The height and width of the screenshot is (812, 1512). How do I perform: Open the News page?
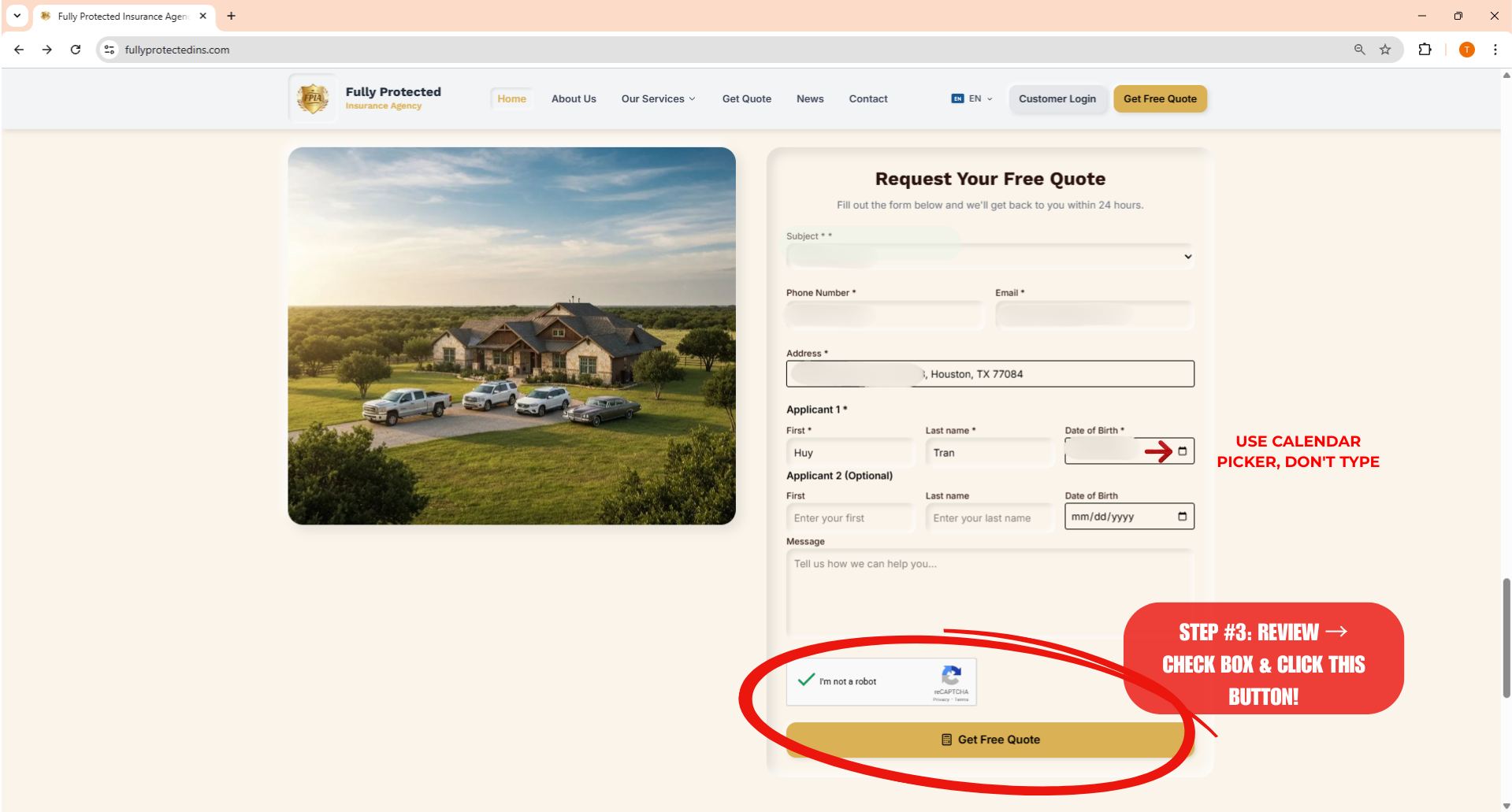[x=810, y=98]
